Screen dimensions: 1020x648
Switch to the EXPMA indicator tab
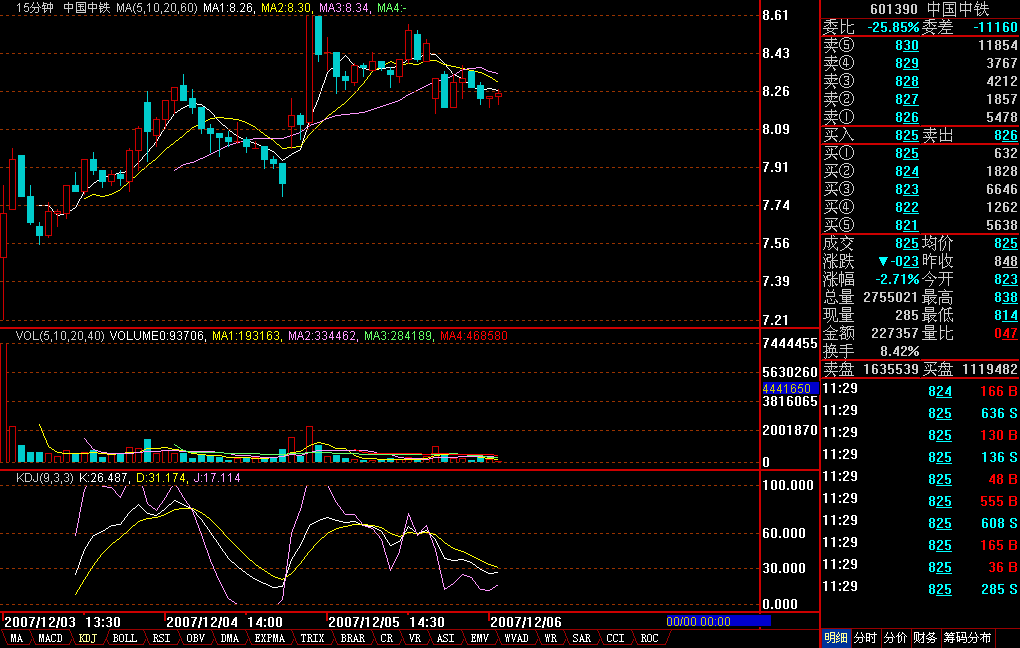click(x=269, y=638)
